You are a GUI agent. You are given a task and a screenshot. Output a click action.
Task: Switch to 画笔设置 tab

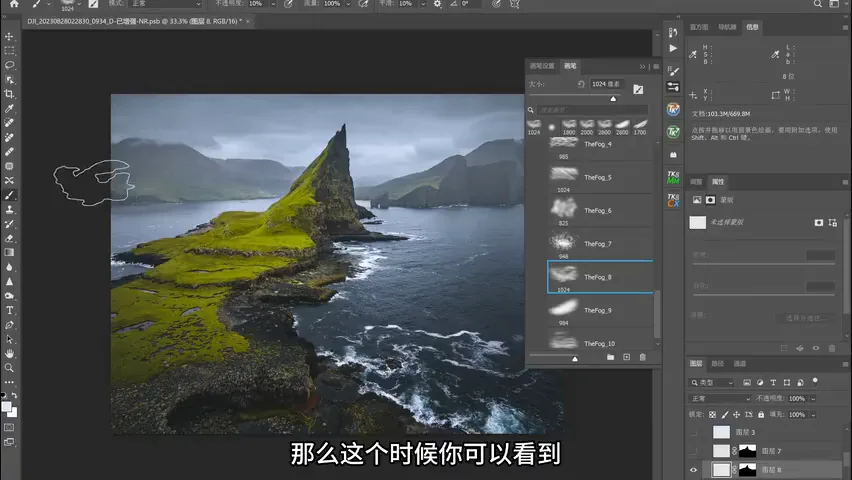(542, 66)
